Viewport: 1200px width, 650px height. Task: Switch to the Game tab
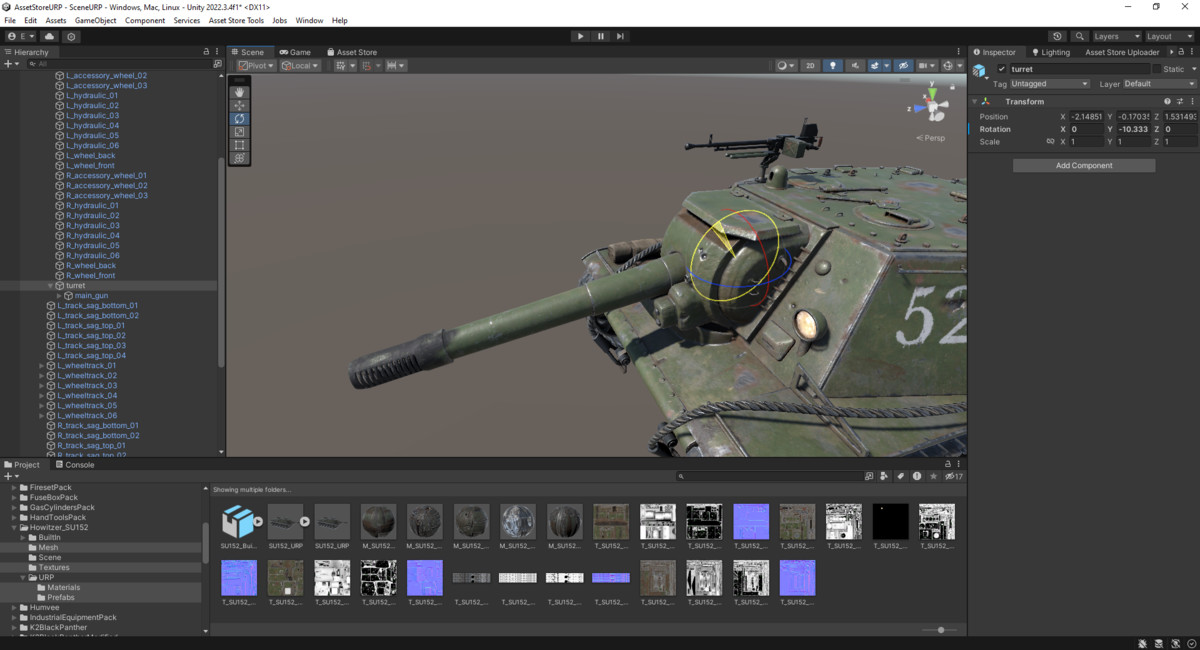pyautogui.click(x=295, y=52)
